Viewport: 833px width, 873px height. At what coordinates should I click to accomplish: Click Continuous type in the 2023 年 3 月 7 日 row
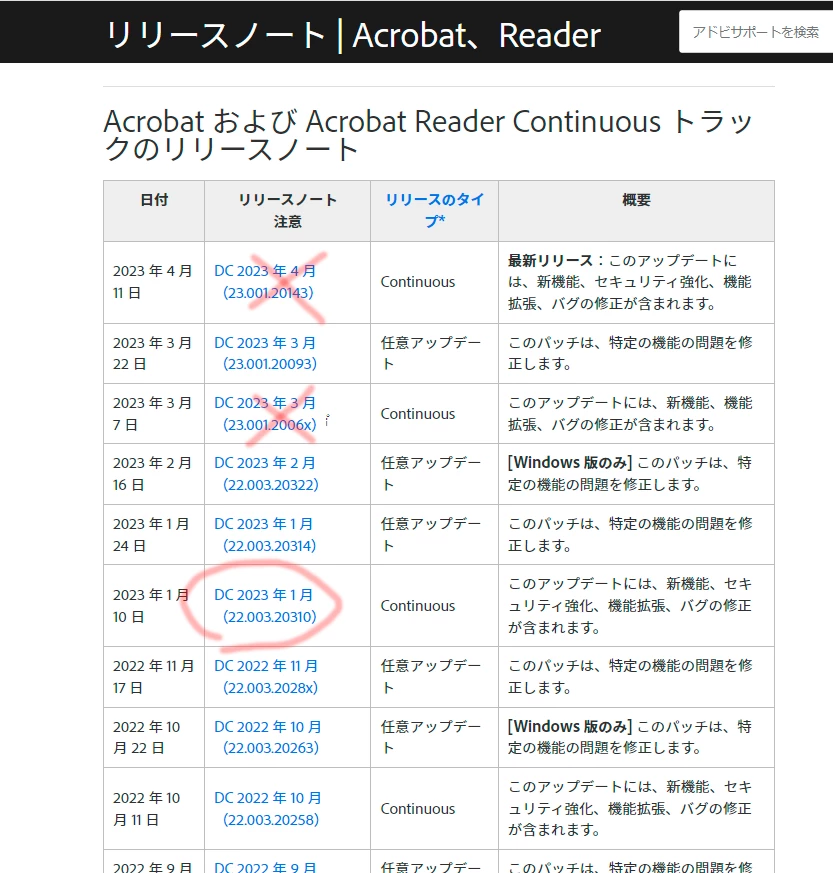pyautogui.click(x=418, y=414)
